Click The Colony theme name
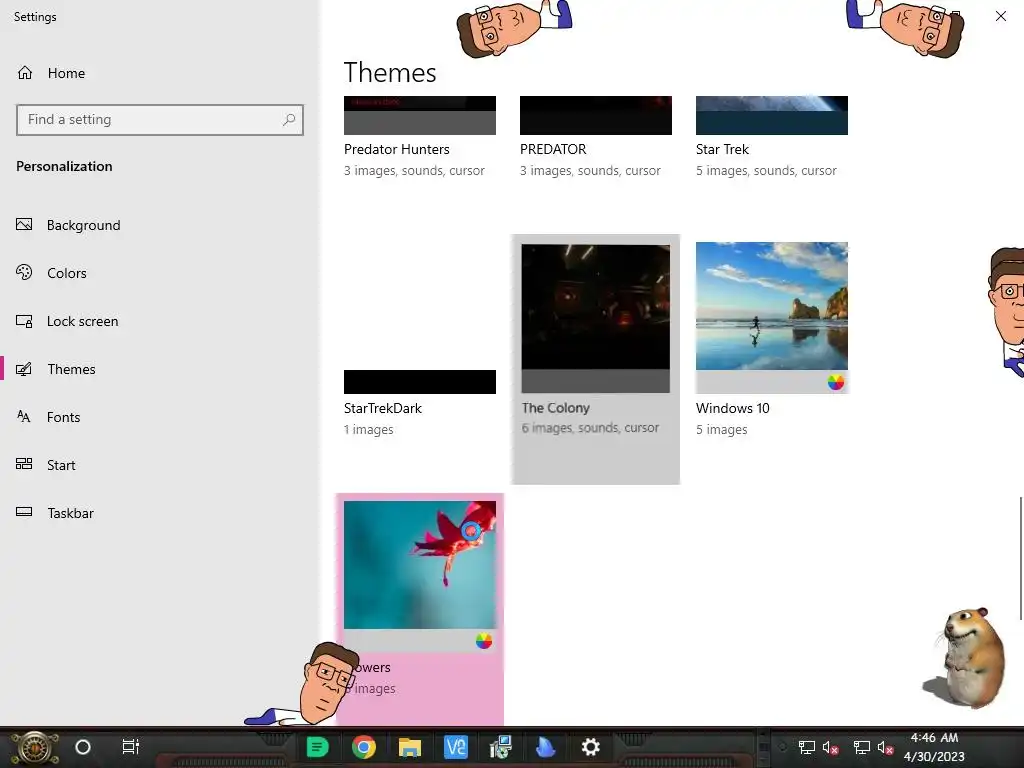This screenshot has height=768, width=1024. coord(556,408)
